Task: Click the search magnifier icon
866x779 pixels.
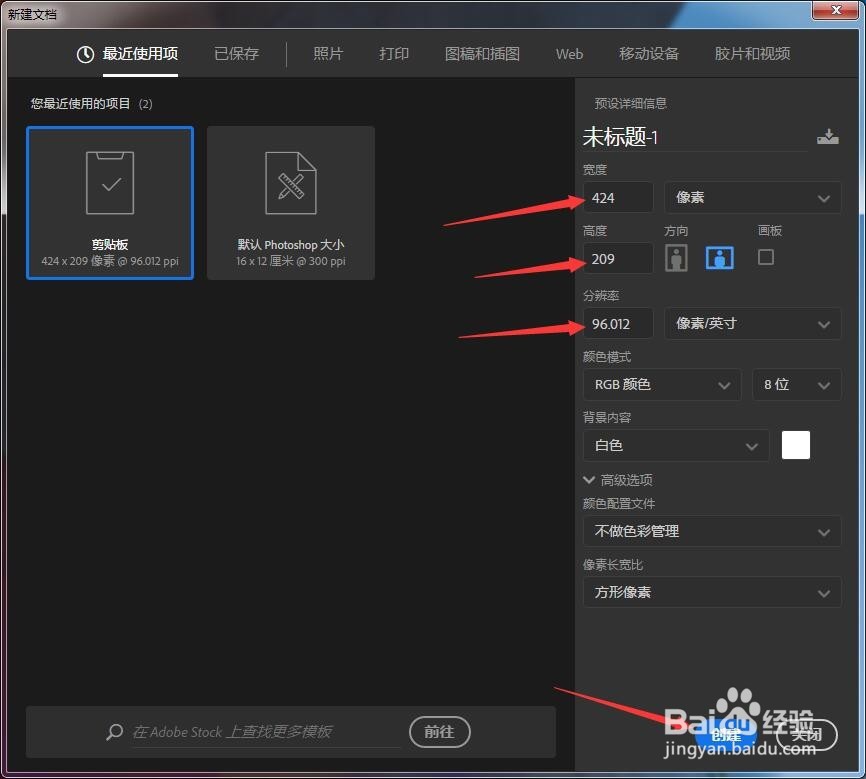Action: (113, 732)
